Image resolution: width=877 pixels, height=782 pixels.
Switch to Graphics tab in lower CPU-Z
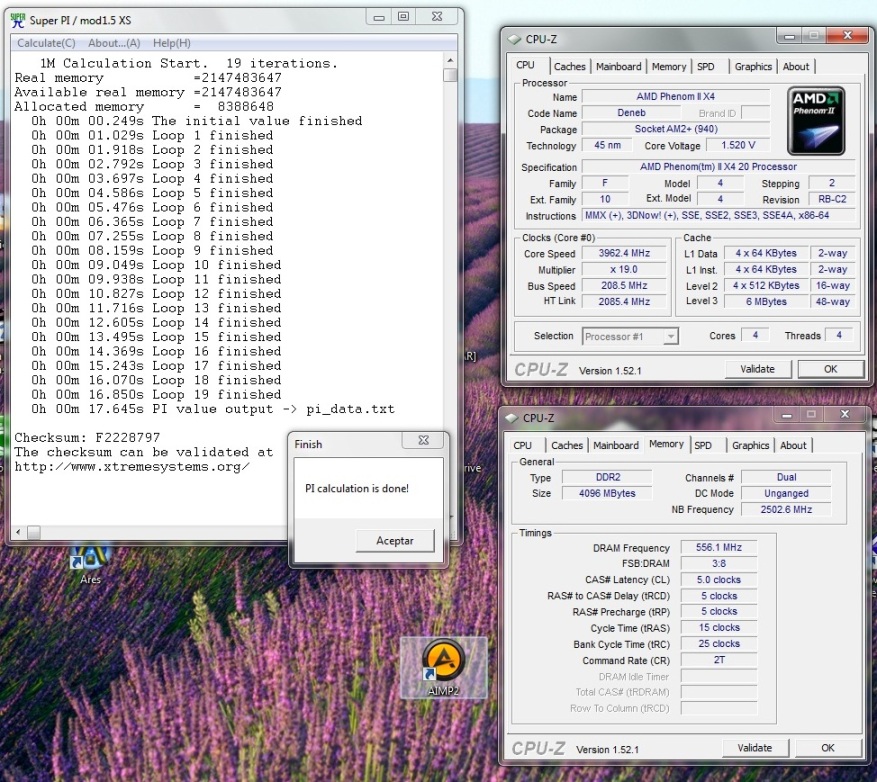pyautogui.click(x=750, y=445)
